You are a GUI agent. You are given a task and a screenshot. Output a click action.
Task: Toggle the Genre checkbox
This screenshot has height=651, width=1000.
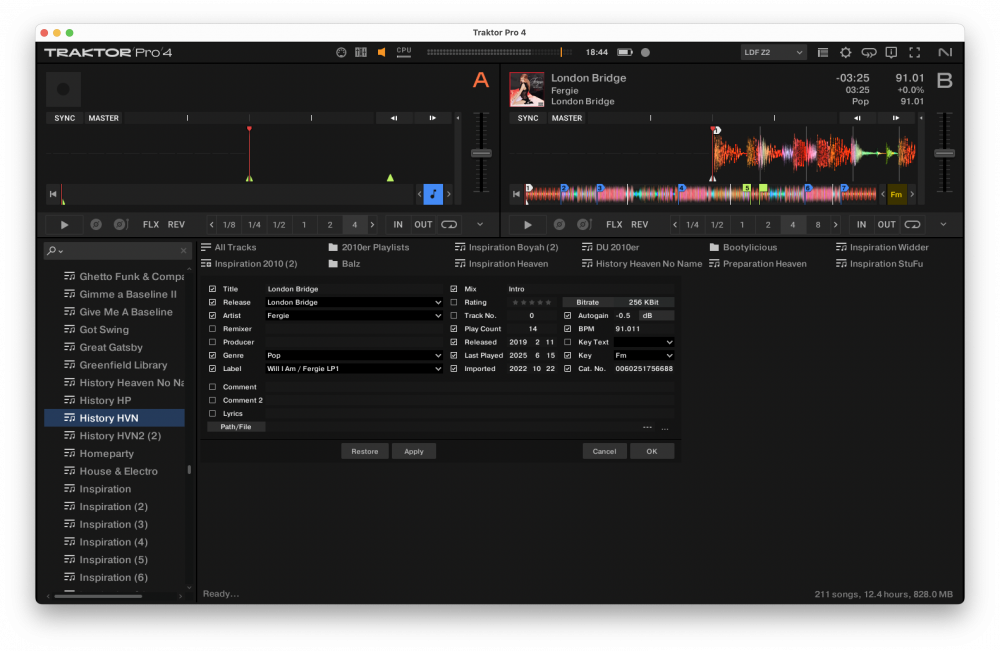click(212, 356)
